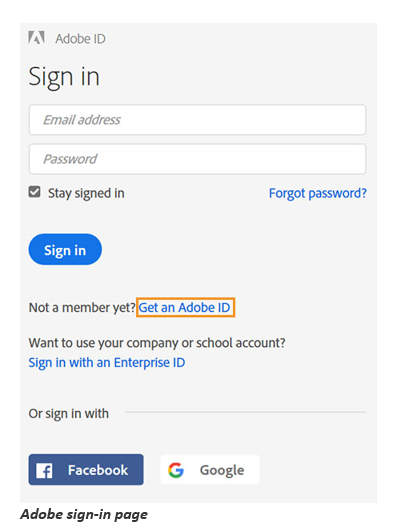Focus the Email address input field

tap(197, 120)
